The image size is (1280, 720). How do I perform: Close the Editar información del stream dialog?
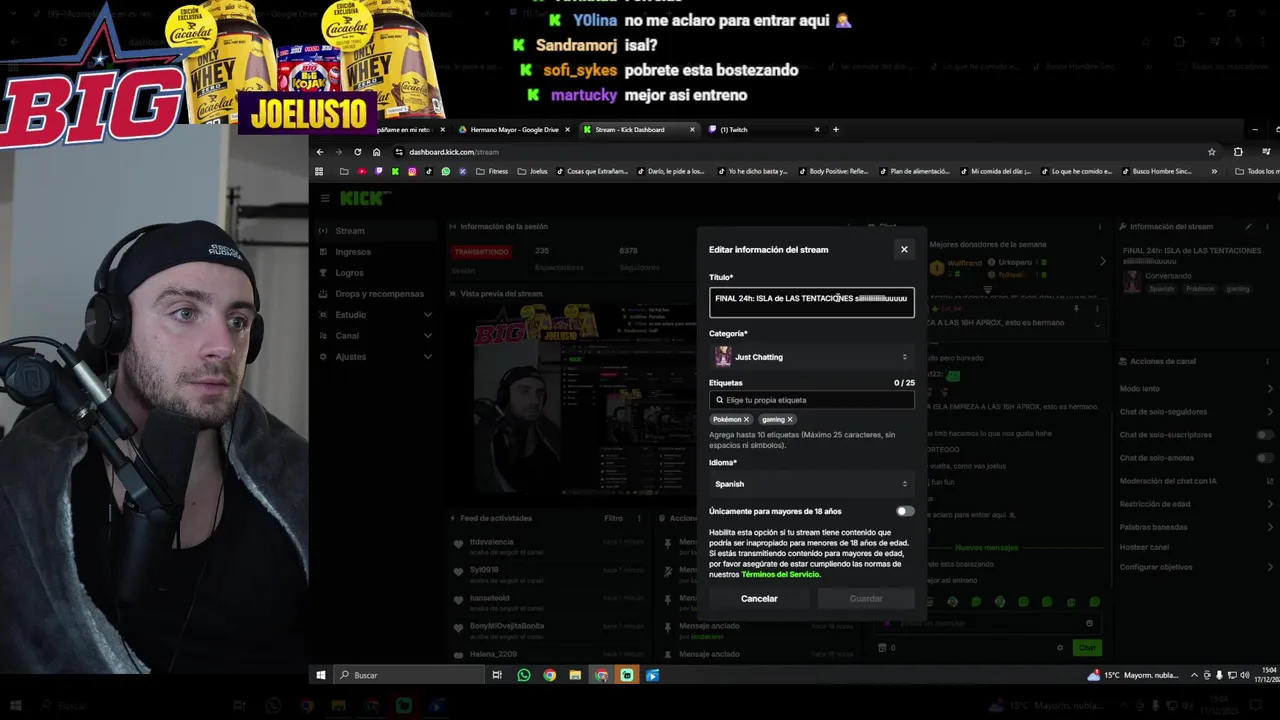[904, 250]
